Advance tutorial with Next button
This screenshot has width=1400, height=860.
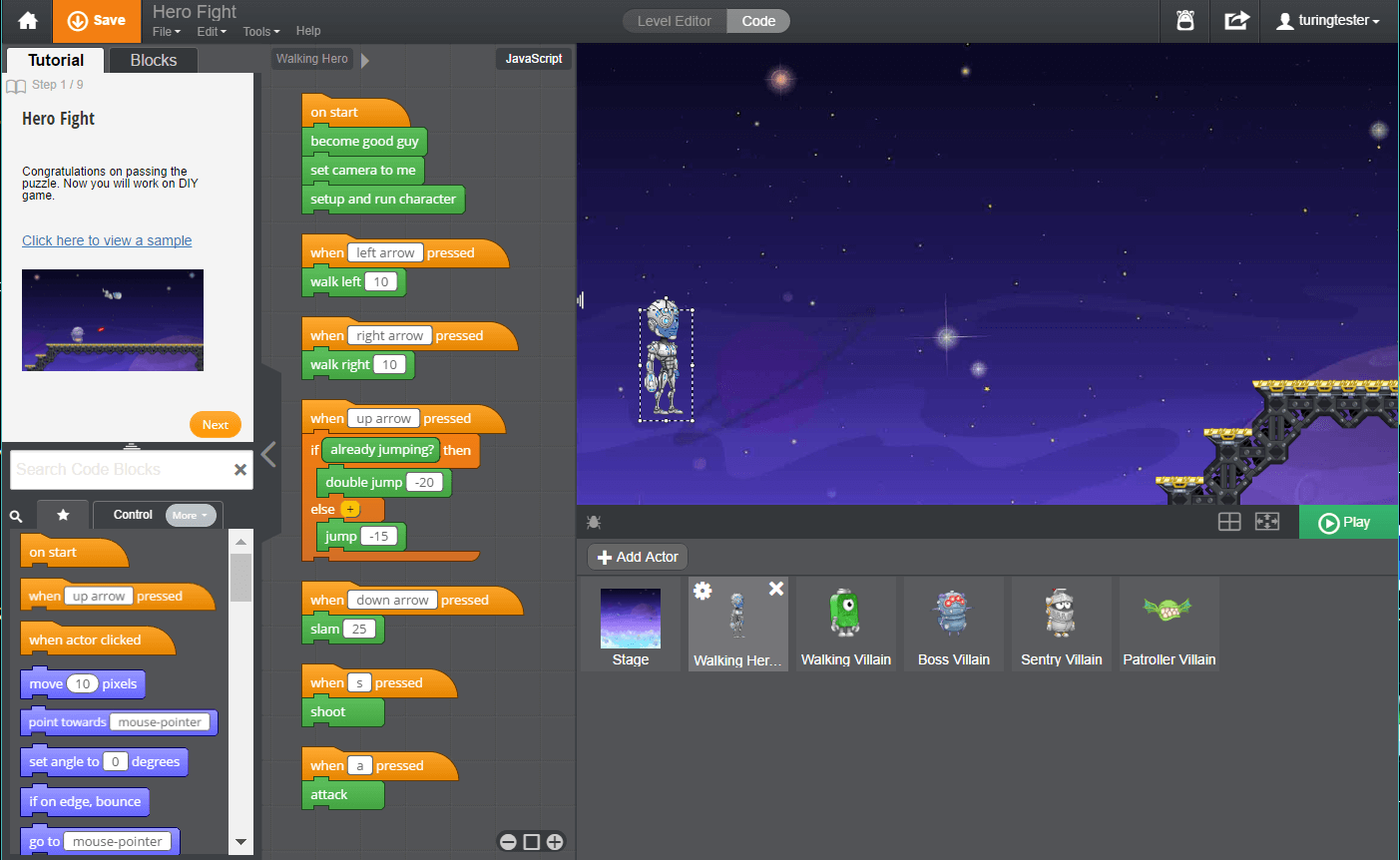(216, 424)
